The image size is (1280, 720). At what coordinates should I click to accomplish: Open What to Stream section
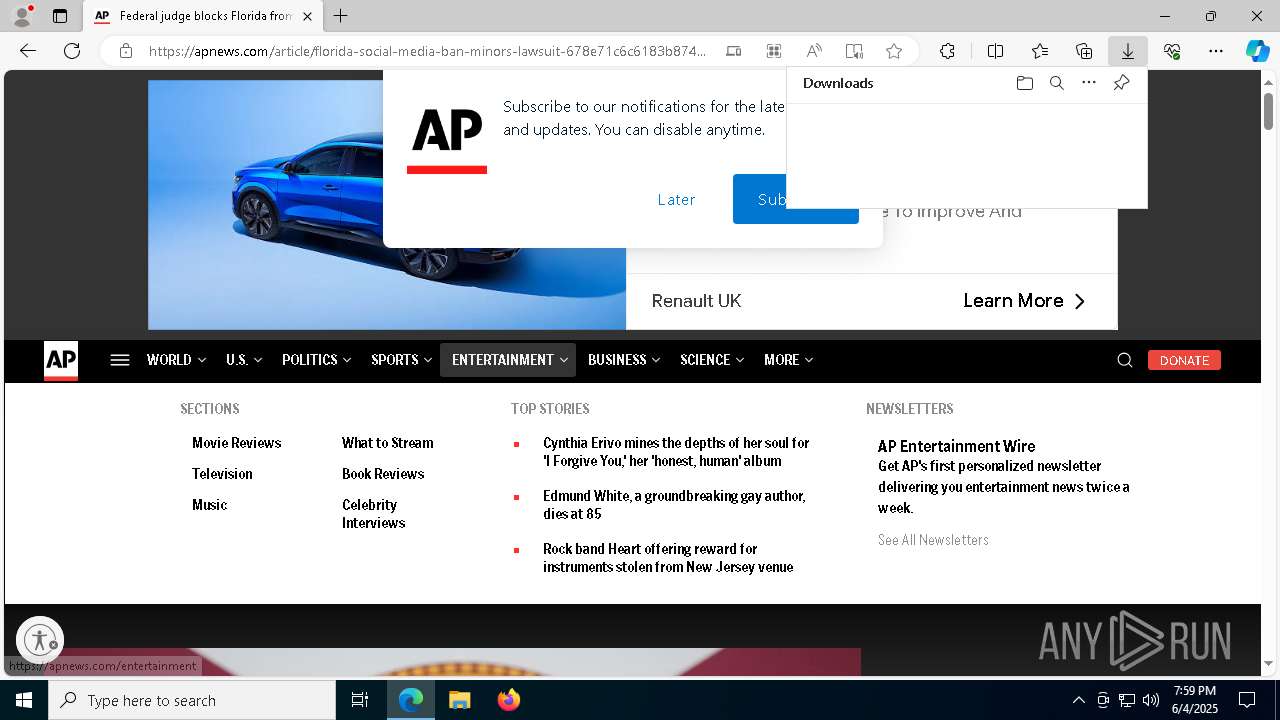[x=387, y=443]
